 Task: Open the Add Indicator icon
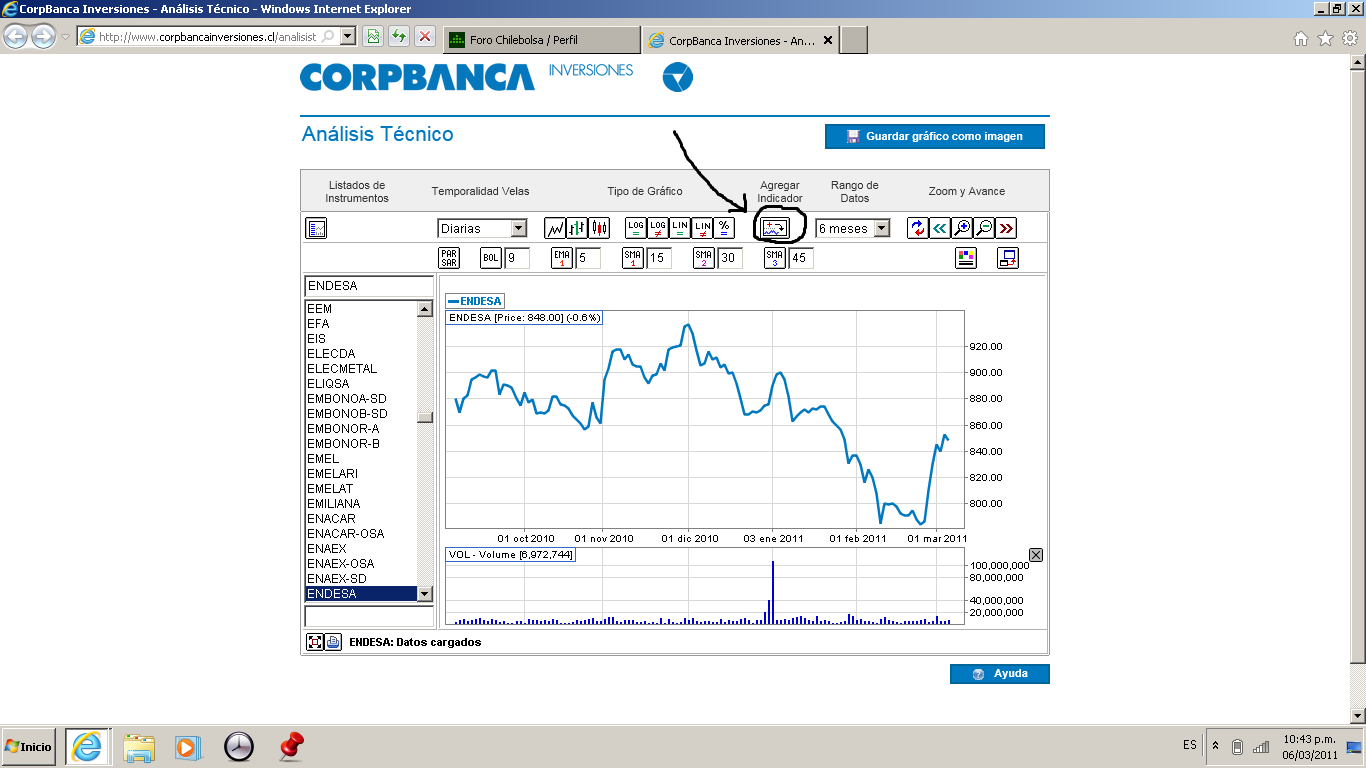775,228
